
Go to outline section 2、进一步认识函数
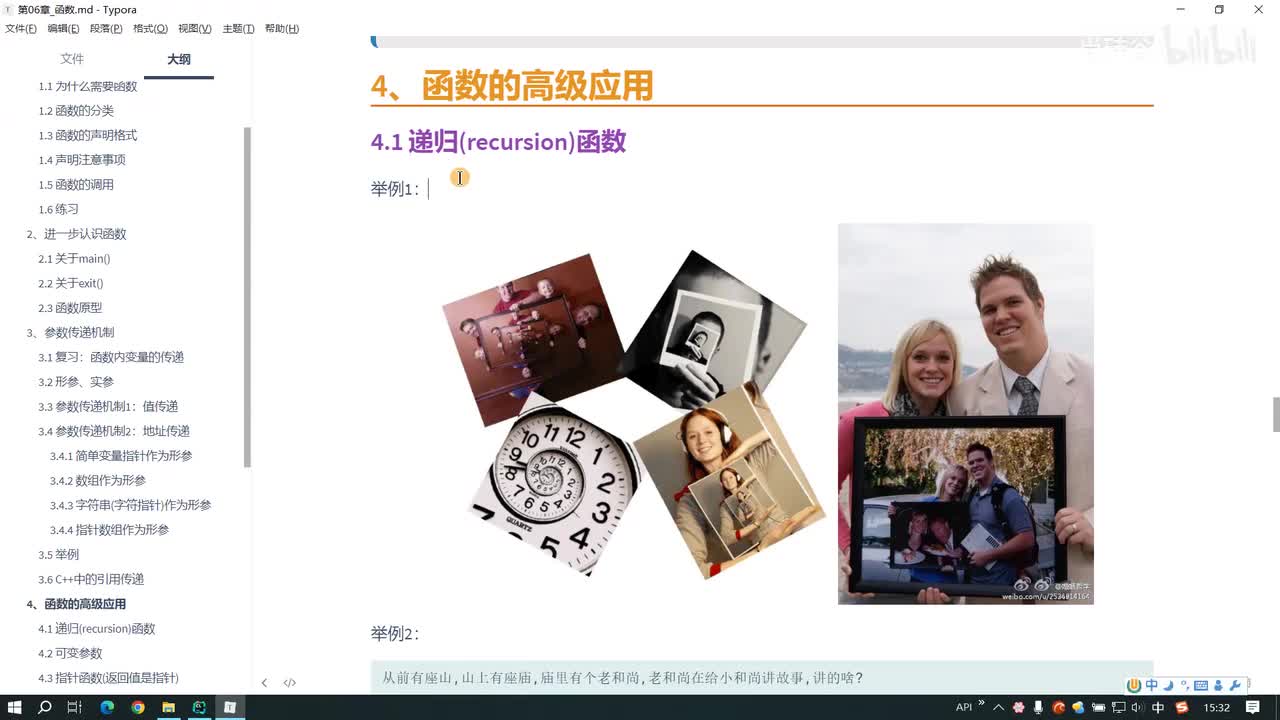pyautogui.click(x=77, y=234)
